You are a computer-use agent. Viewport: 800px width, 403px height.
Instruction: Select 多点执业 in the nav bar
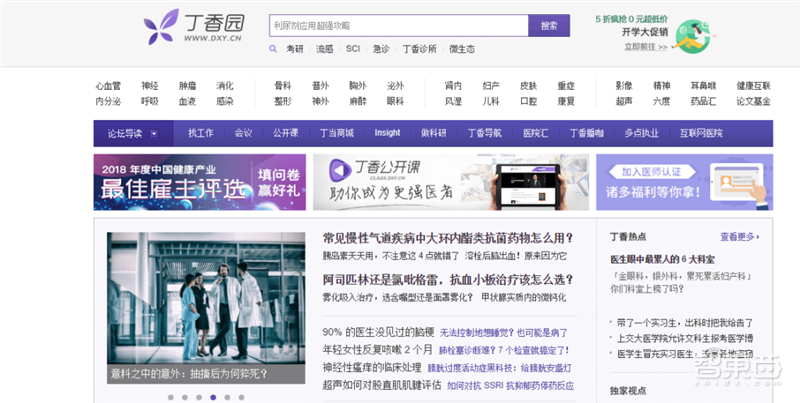point(642,133)
